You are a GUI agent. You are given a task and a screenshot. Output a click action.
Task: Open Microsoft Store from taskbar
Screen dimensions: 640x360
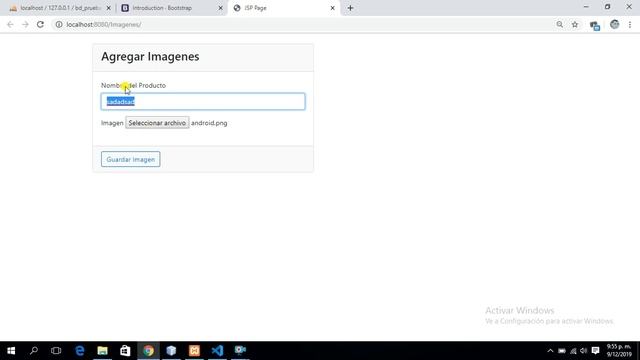(x=125, y=351)
